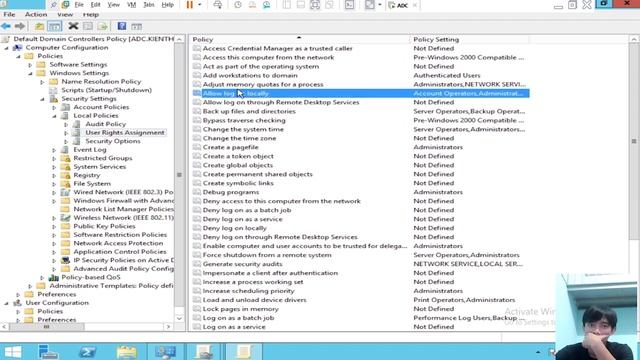
Task: Click the tree pane horizontal scrollbar thumb
Action: click(46, 327)
